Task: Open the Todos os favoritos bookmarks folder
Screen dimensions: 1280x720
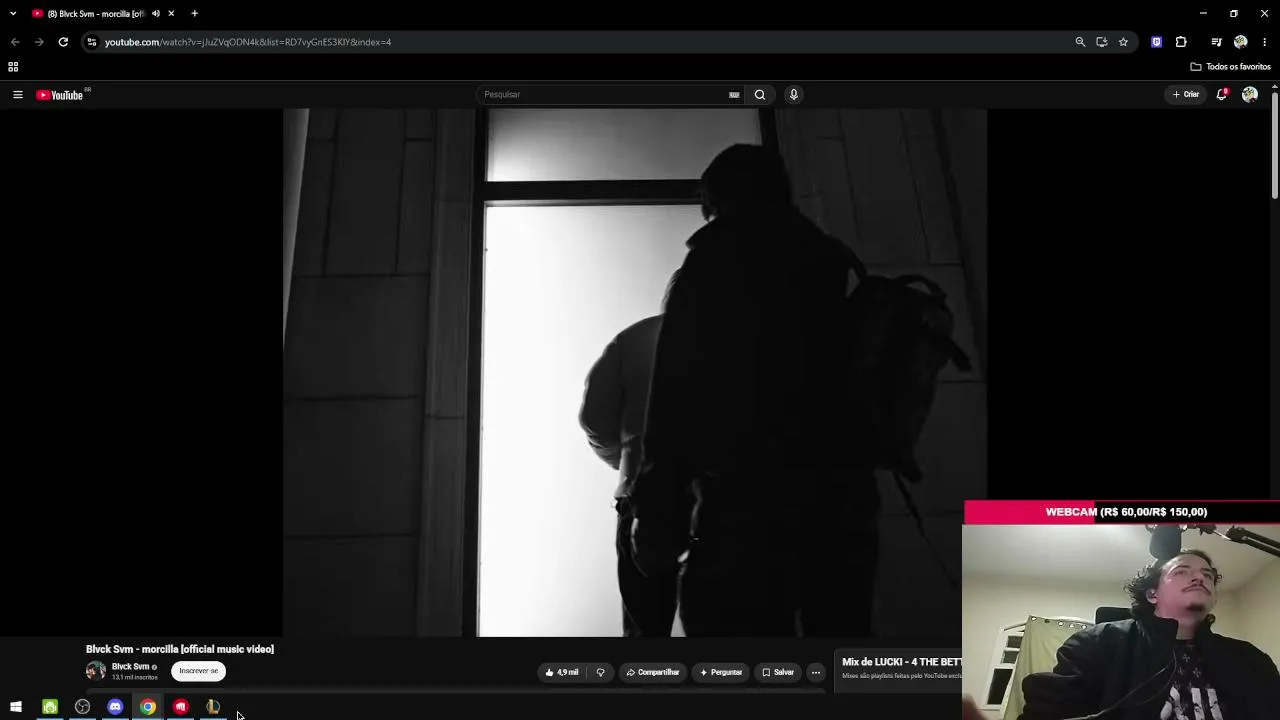Action: tap(1231, 67)
